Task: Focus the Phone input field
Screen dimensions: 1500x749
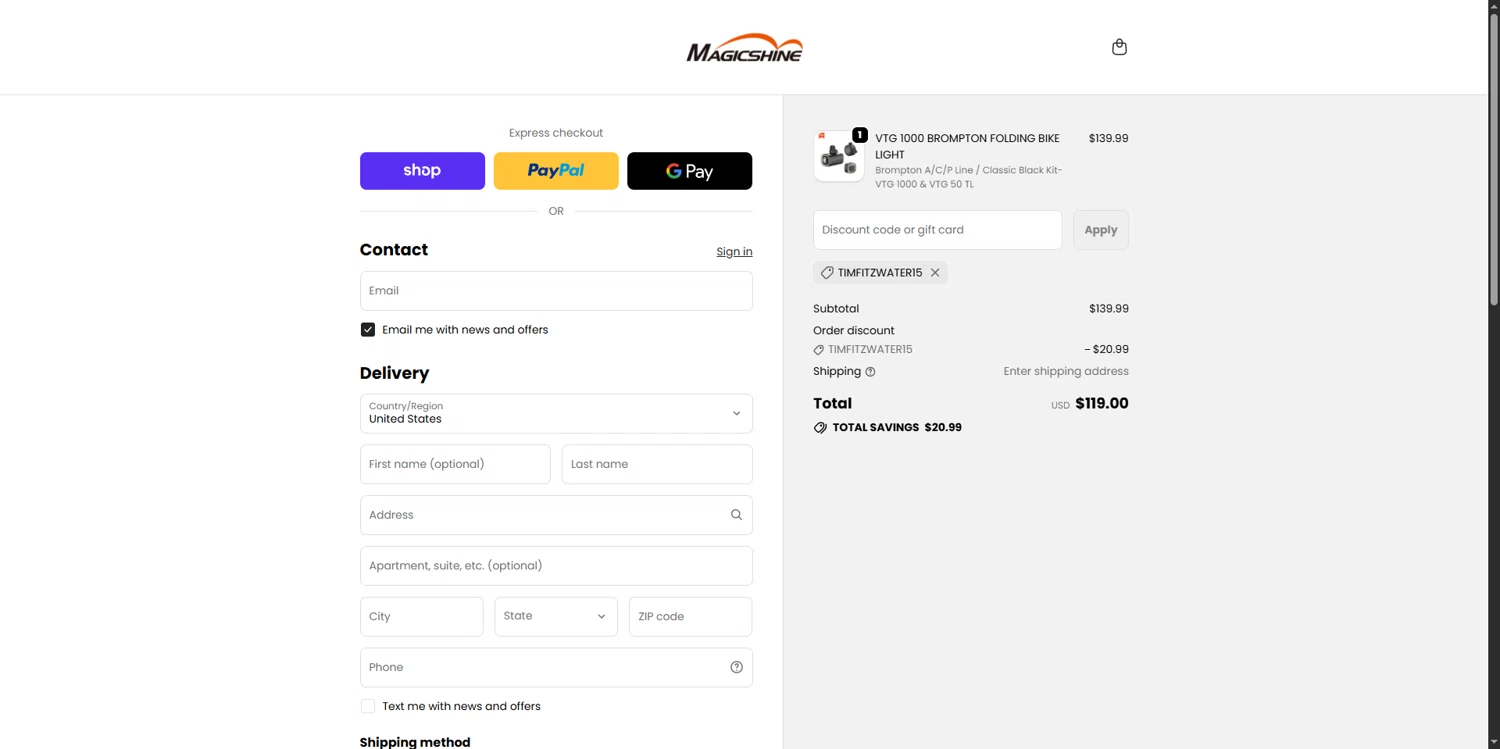Action: pyautogui.click(x=556, y=667)
